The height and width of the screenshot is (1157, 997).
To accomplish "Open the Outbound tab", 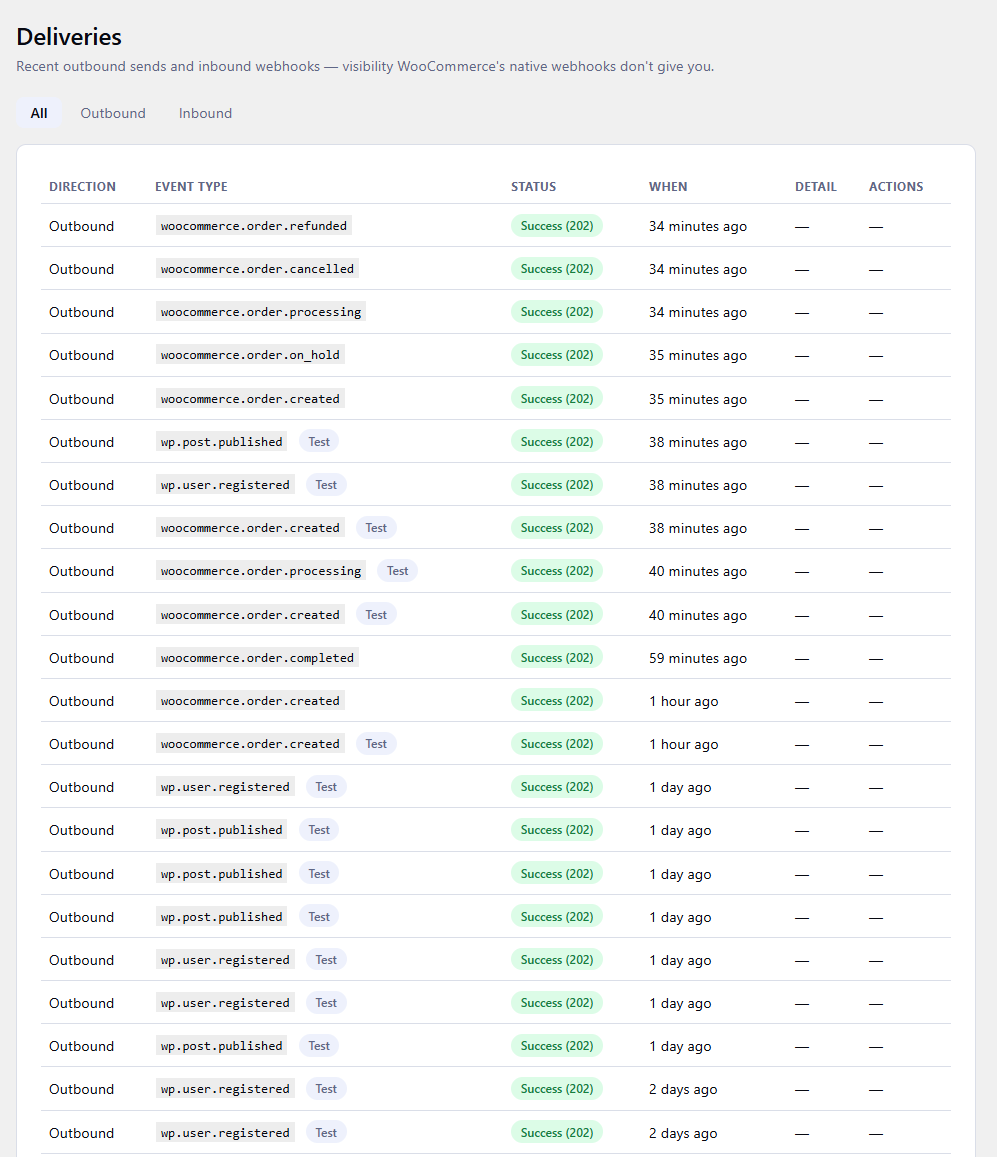I will point(113,113).
